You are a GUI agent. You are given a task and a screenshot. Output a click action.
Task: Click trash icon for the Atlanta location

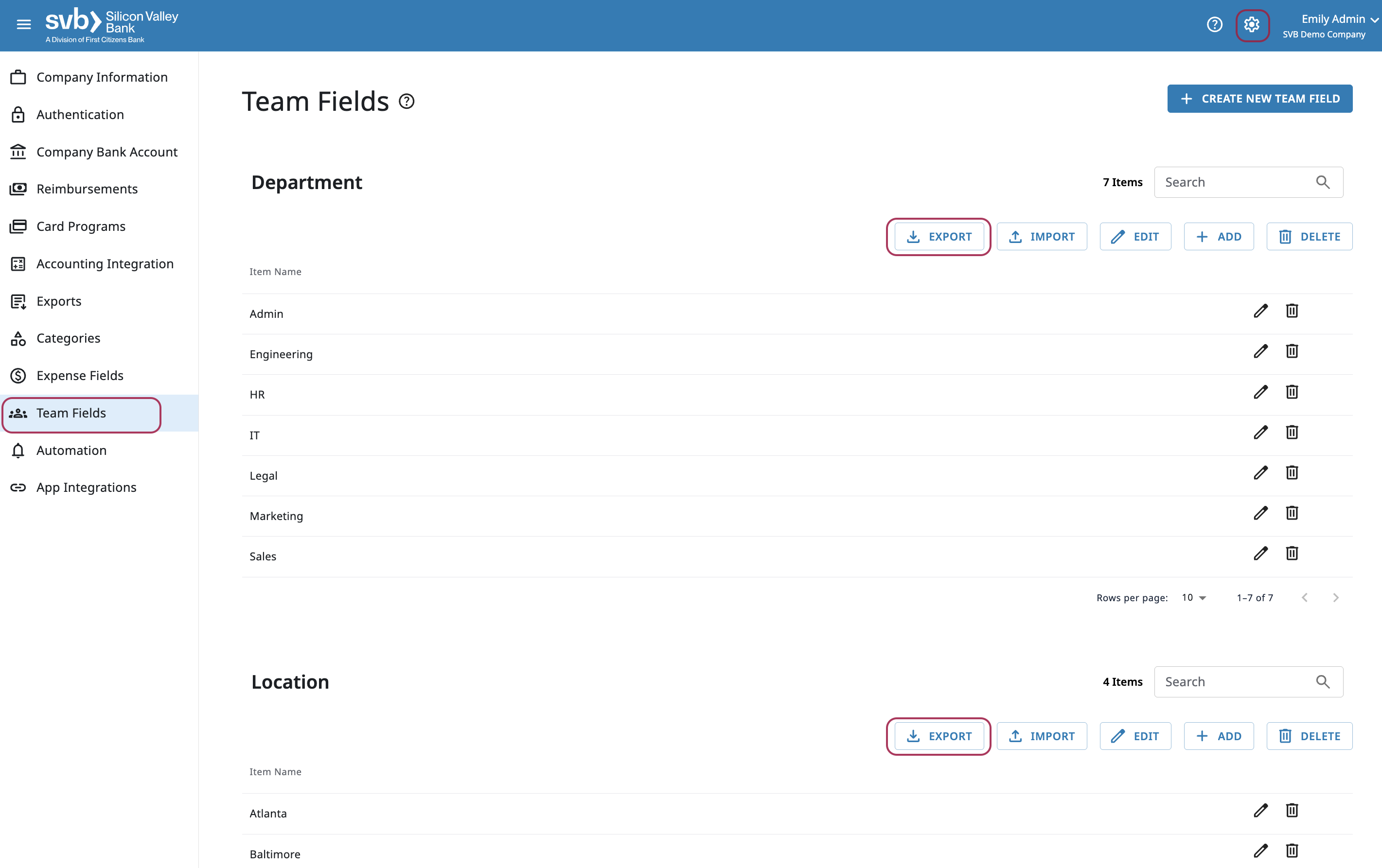point(1292,810)
